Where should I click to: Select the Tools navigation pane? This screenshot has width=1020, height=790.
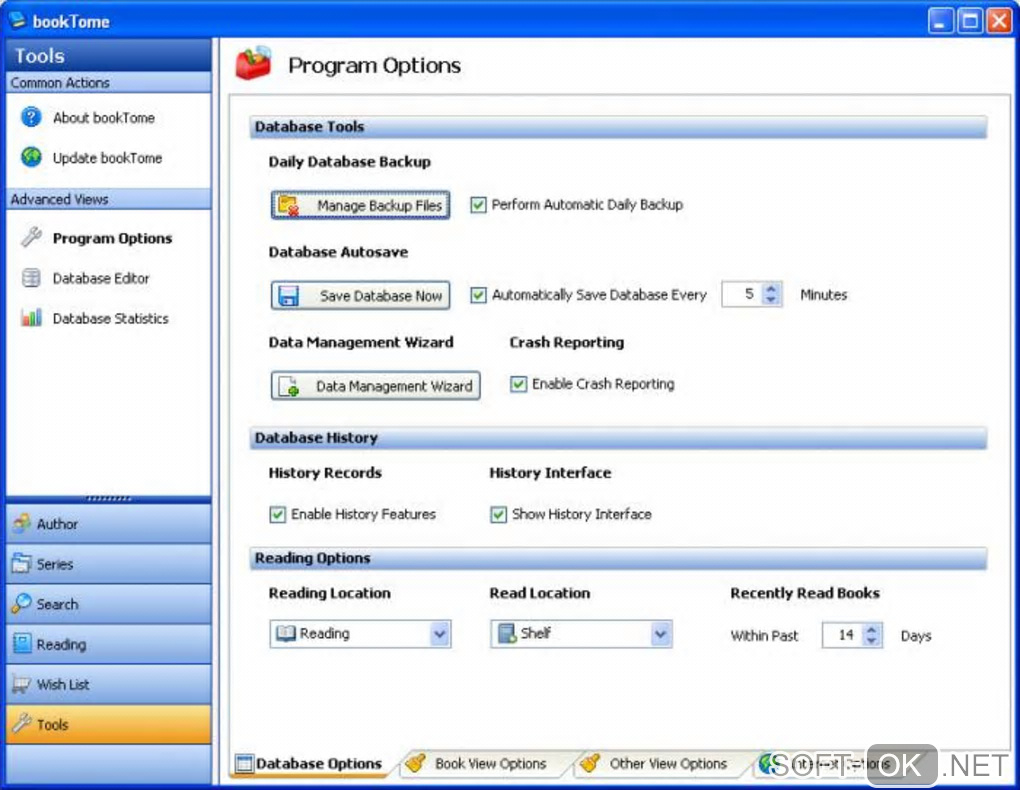(108, 724)
